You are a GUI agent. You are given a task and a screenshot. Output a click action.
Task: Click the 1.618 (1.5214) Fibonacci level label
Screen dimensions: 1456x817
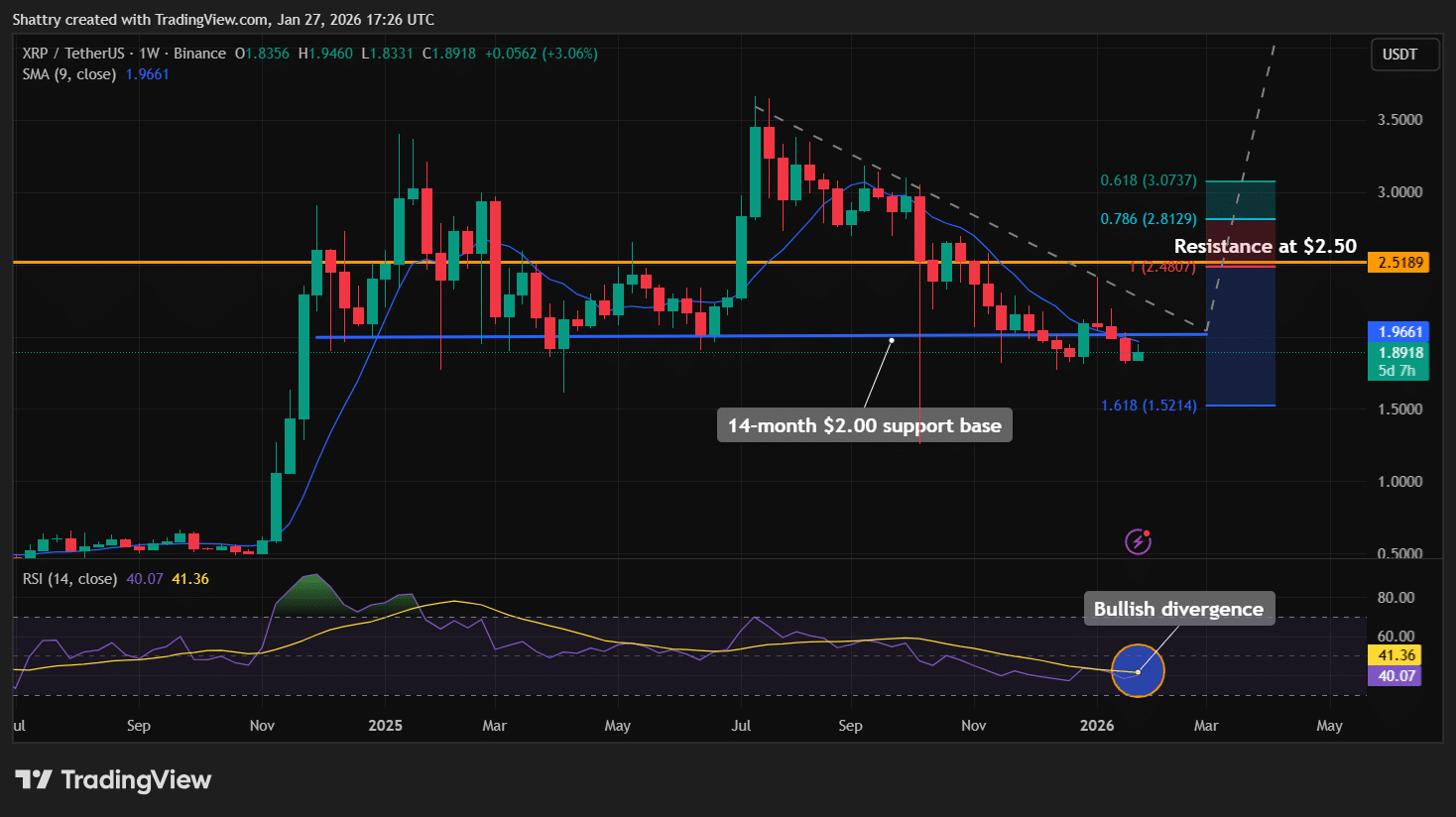pyautogui.click(x=1148, y=406)
